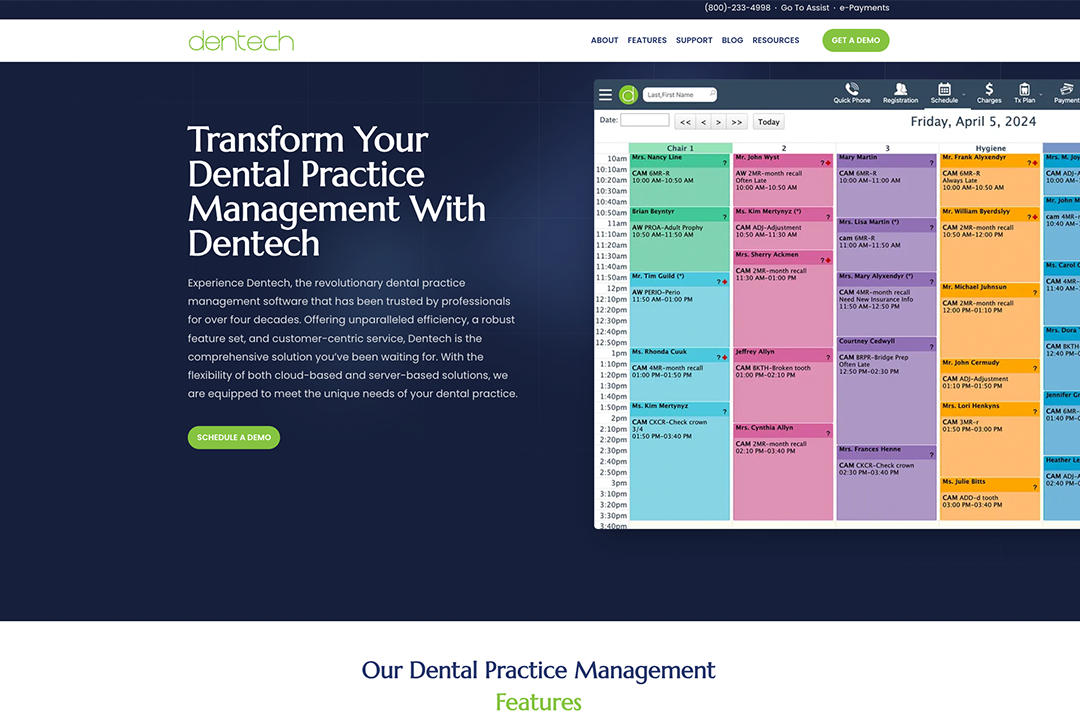Image resolution: width=1080 pixels, height=720 pixels.
Task: Open Mr. Tim Guild appointment
Action: [680, 309]
